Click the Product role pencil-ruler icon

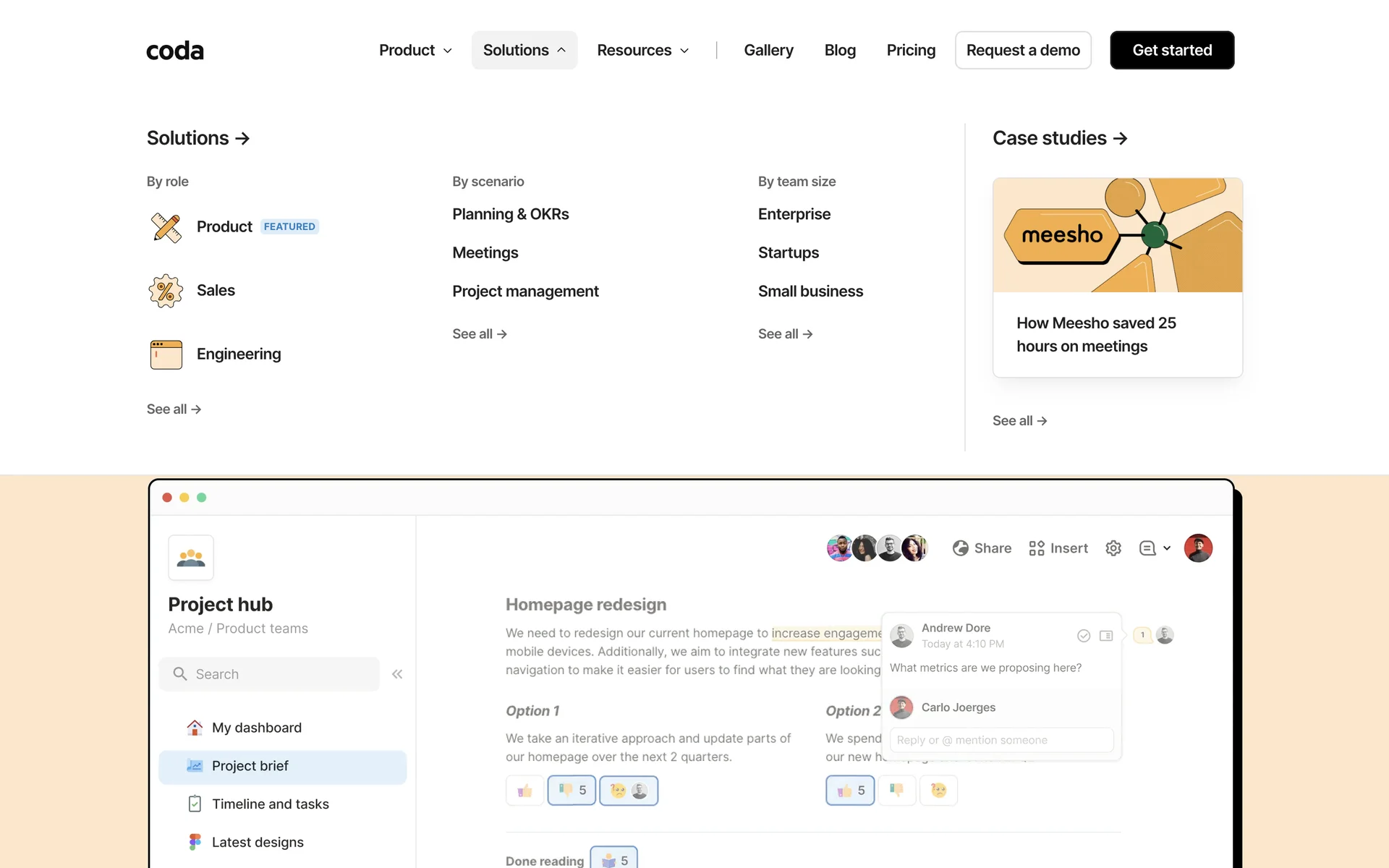[x=166, y=227]
